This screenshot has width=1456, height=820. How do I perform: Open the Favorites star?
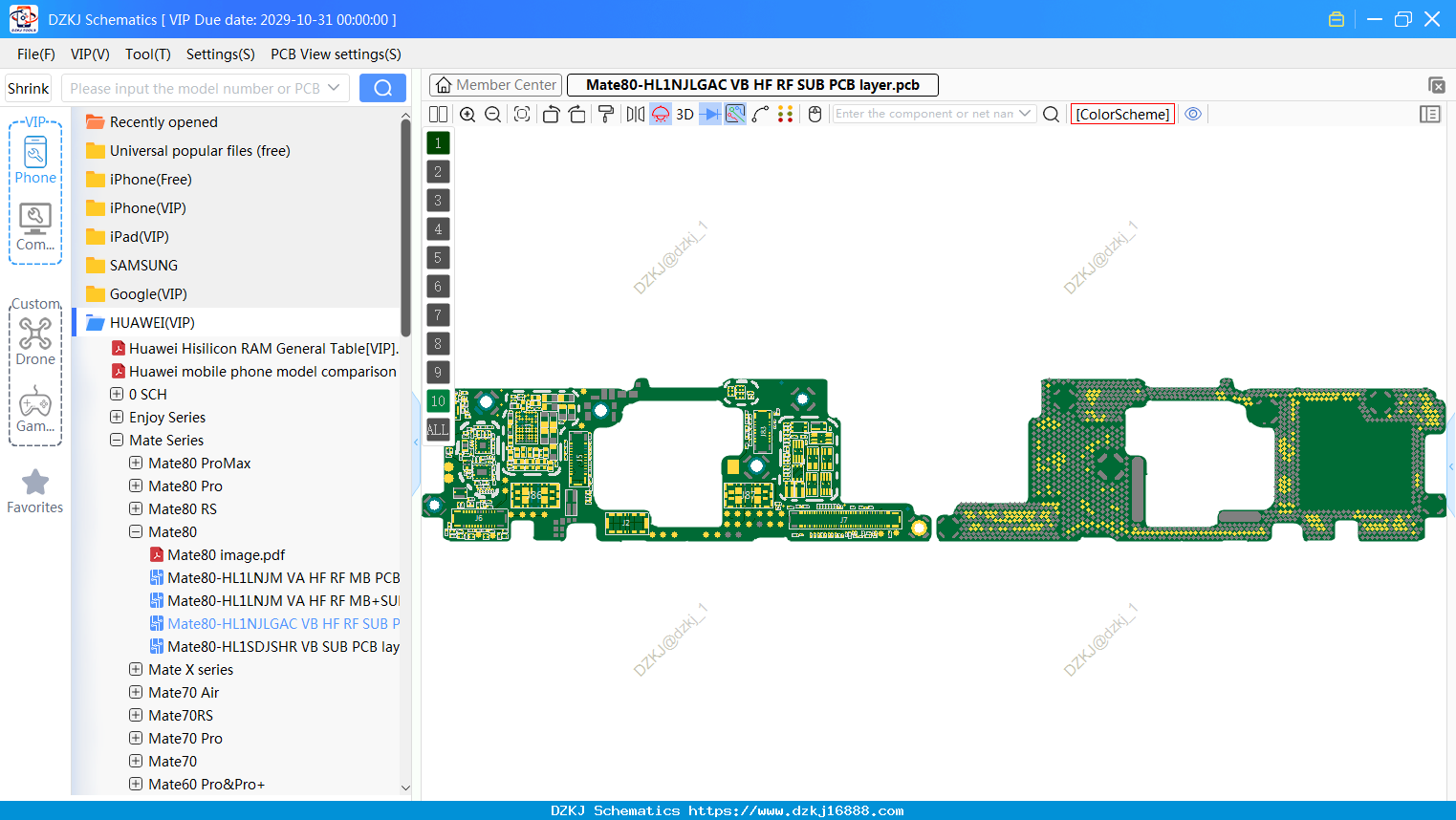point(35,492)
